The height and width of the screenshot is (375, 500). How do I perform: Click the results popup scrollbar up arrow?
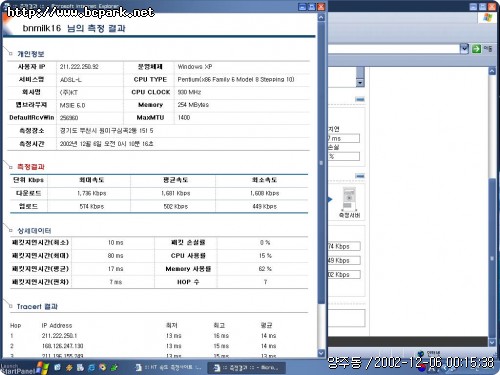[321, 17]
